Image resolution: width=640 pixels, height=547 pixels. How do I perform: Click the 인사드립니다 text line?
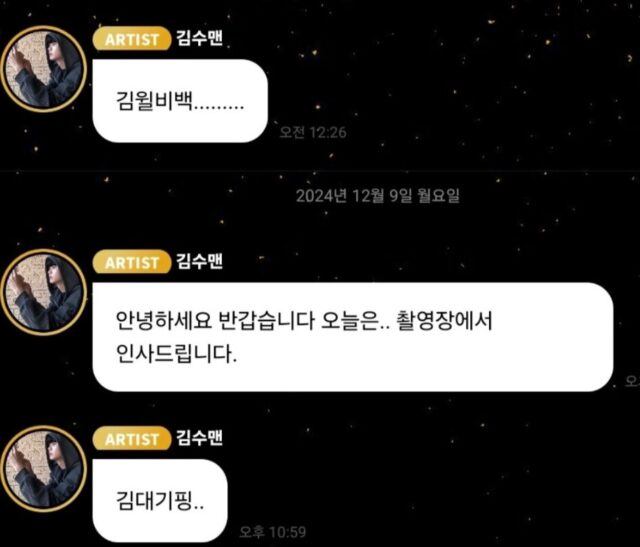pyautogui.click(x=176, y=354)
